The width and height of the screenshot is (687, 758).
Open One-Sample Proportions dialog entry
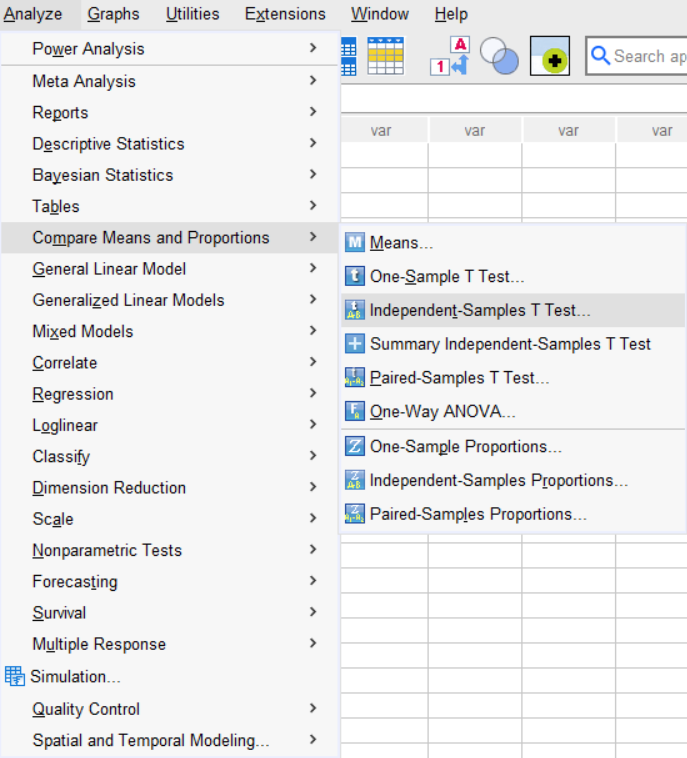[512, 446]
